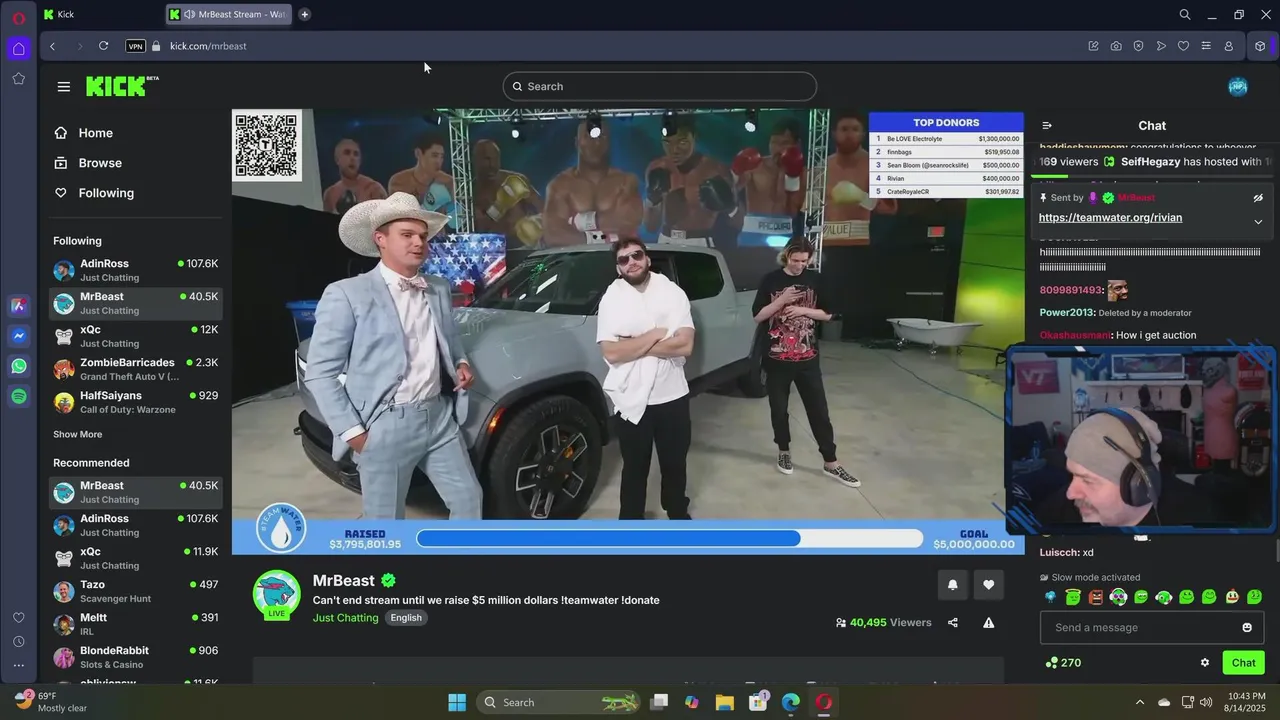Screen dimensions: 1280x720
Task: Insert the duck emote in chat
Action: [x=1232, y=597]
